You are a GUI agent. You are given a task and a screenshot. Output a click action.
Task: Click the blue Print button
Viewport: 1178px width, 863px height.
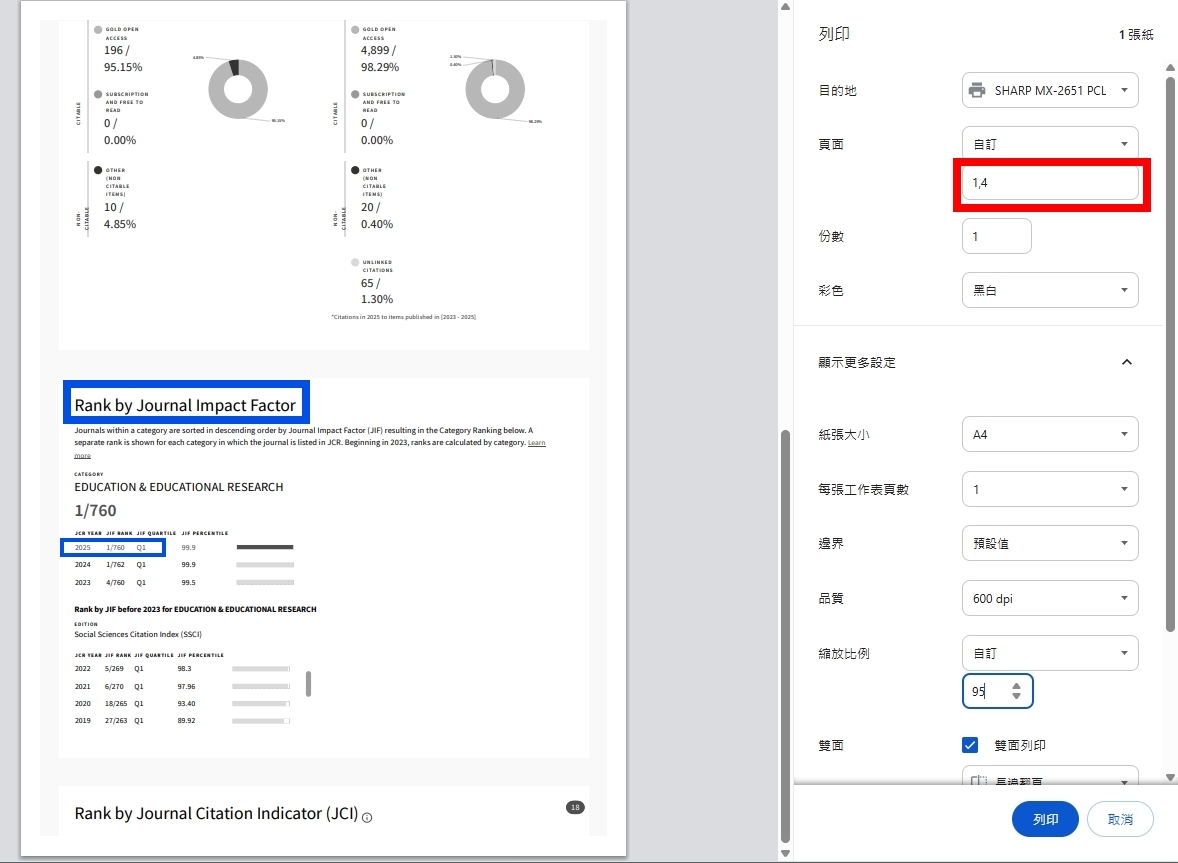tap(1045, 819)
